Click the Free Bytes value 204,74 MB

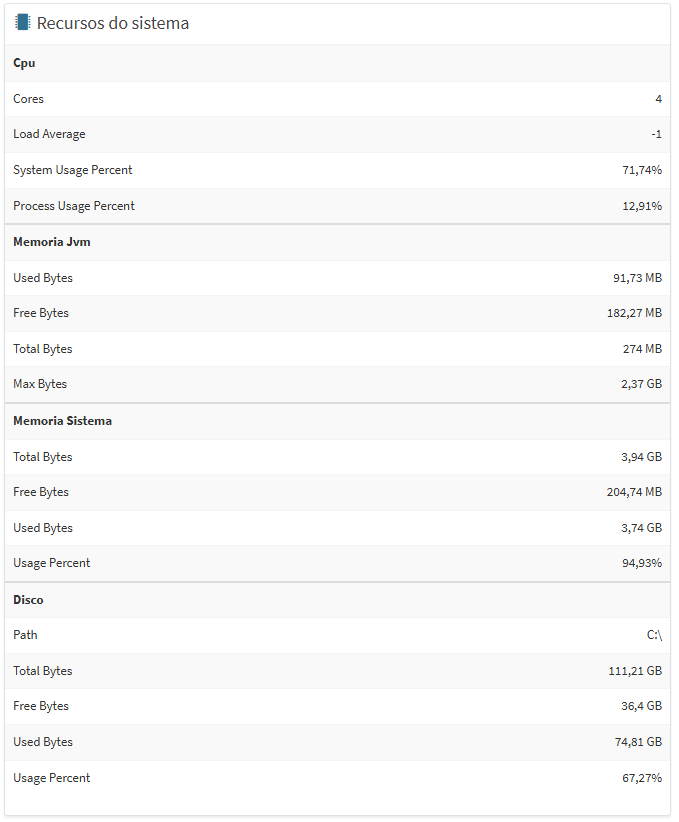634,492
